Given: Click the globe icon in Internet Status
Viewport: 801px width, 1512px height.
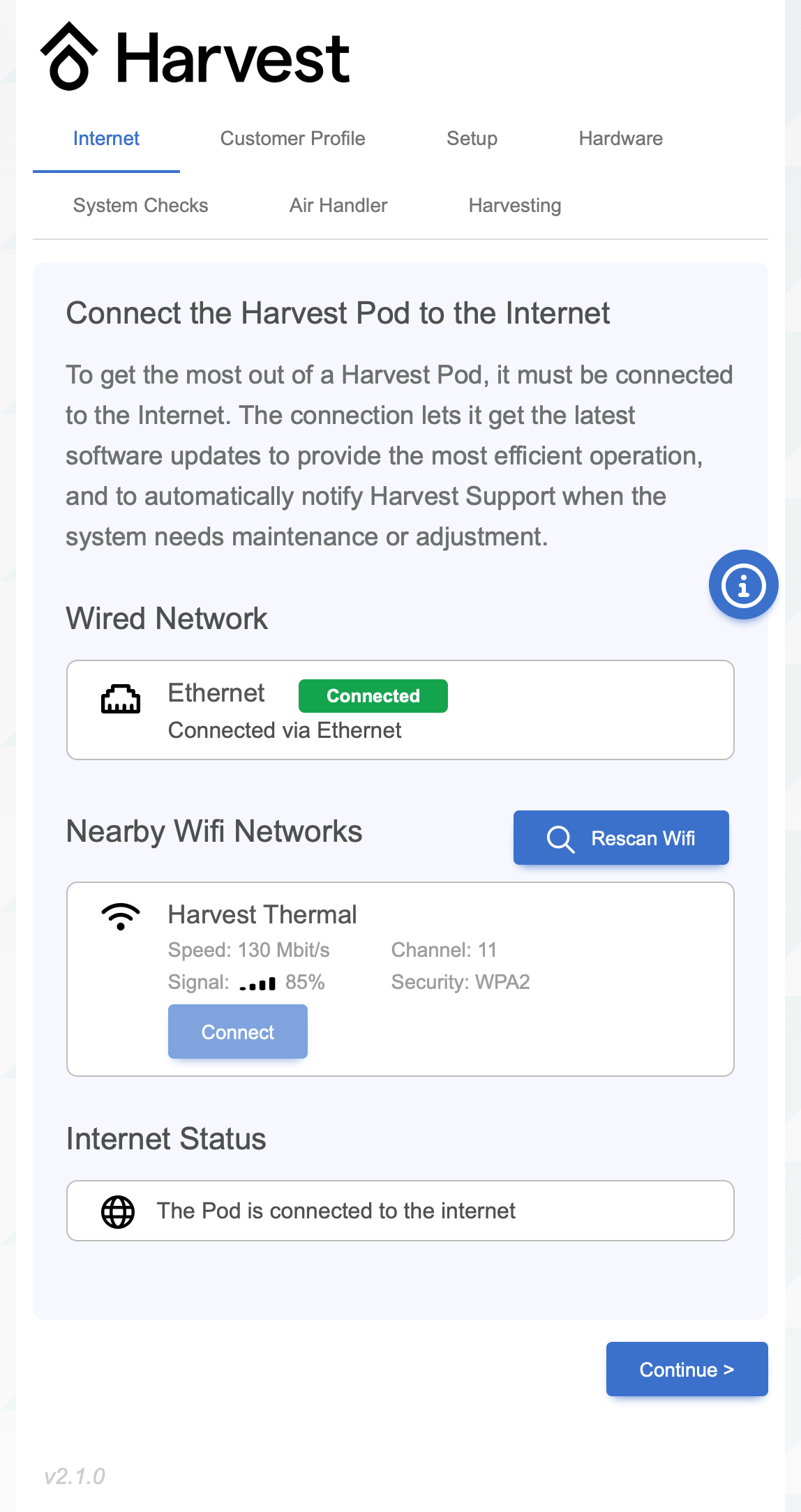Looking at the screenshot, I should click(x=118, y=1211).
